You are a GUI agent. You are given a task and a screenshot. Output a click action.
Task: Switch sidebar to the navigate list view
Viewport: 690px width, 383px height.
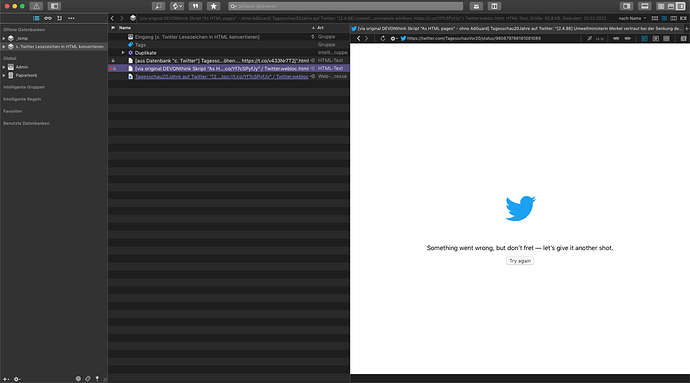pos(36,18)
